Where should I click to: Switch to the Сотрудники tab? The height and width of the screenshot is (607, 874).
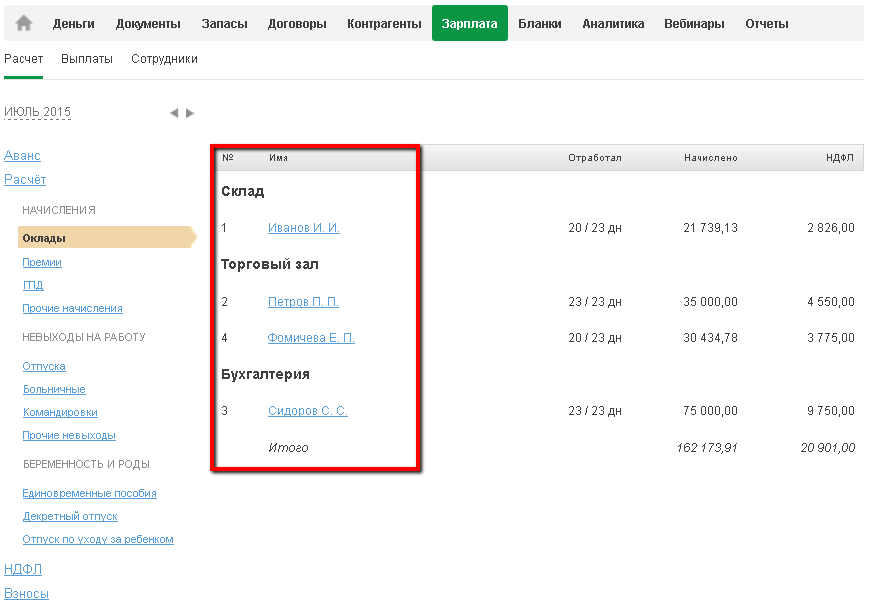click(164, 59)
